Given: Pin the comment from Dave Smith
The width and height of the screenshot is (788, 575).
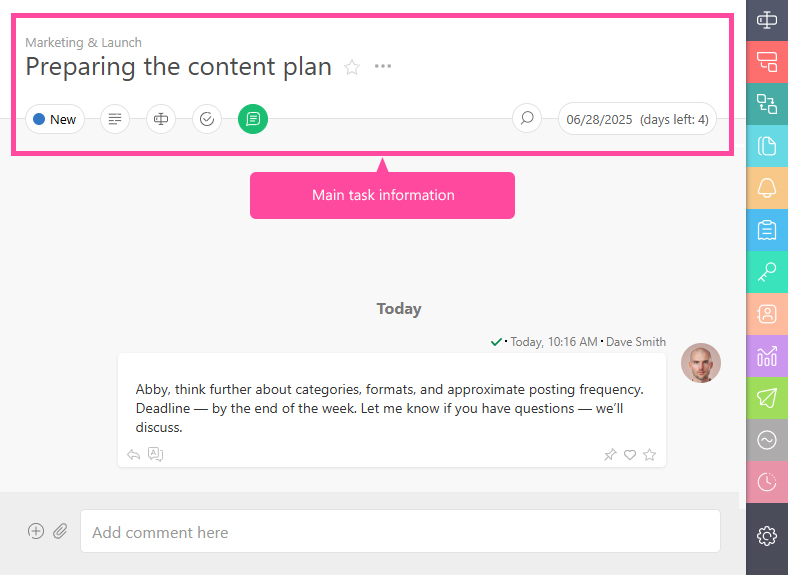Looking at the screenshot, I should pos(610,455).
